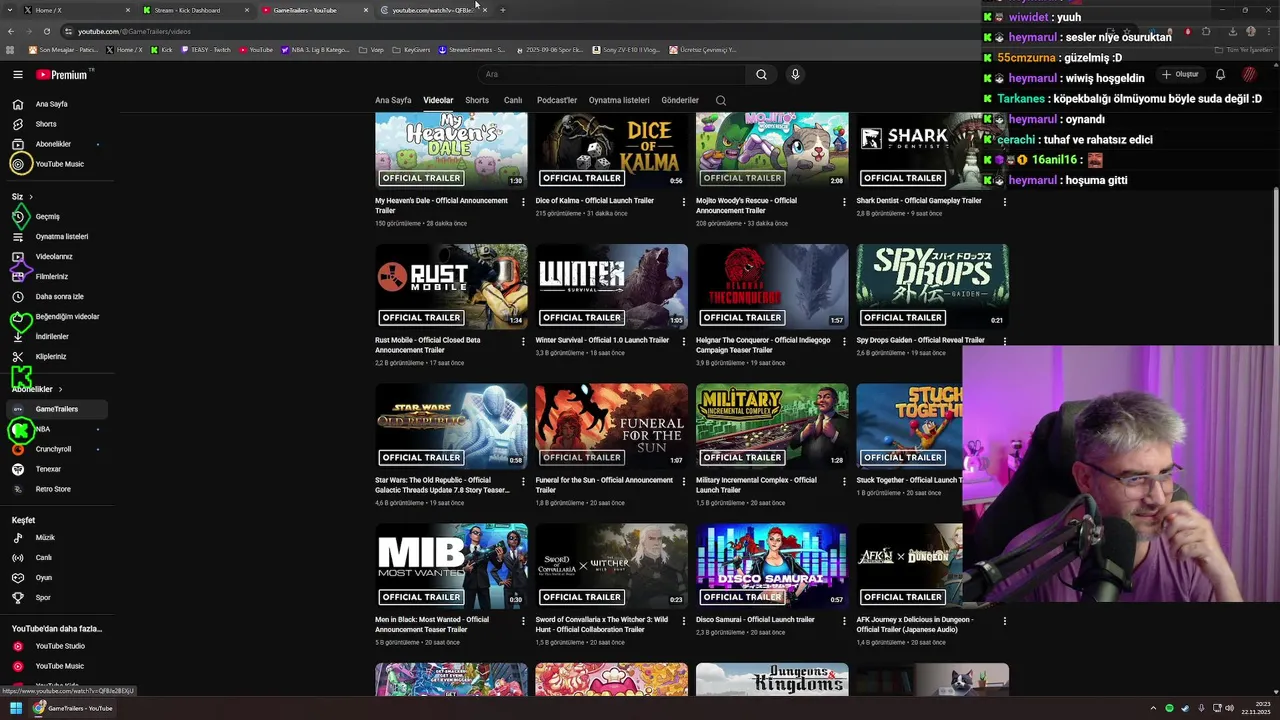
Task: Open the 7EASY - Twitch bookmark
Action: pyautogui.click(x=206, y=49)
